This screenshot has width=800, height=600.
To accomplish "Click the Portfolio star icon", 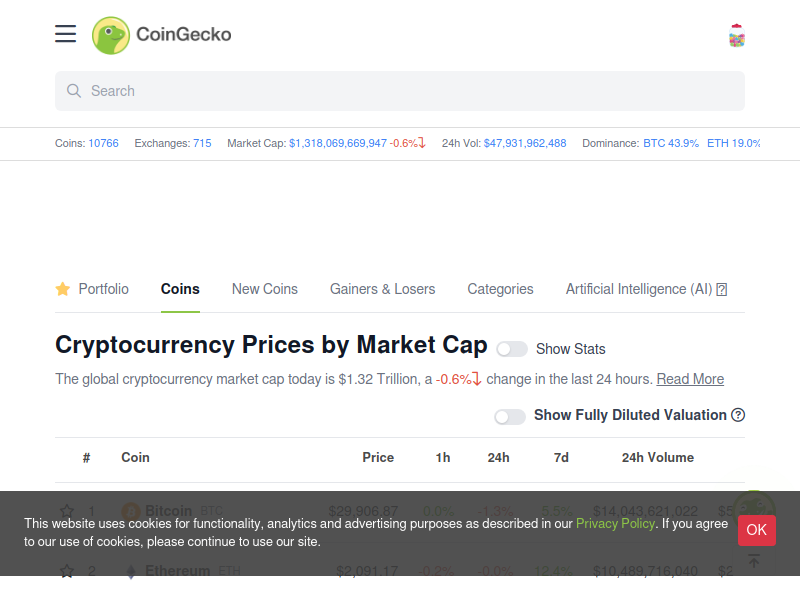I will point(63,289).
